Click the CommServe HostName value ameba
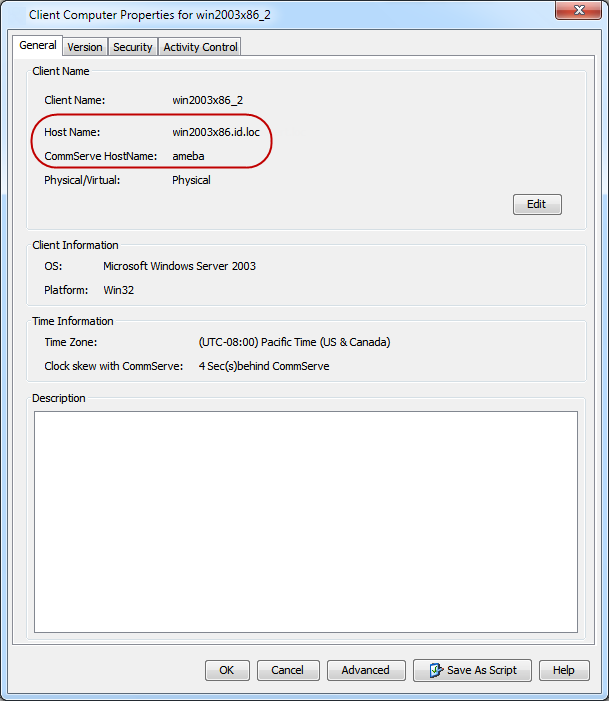 pos(189,156)
